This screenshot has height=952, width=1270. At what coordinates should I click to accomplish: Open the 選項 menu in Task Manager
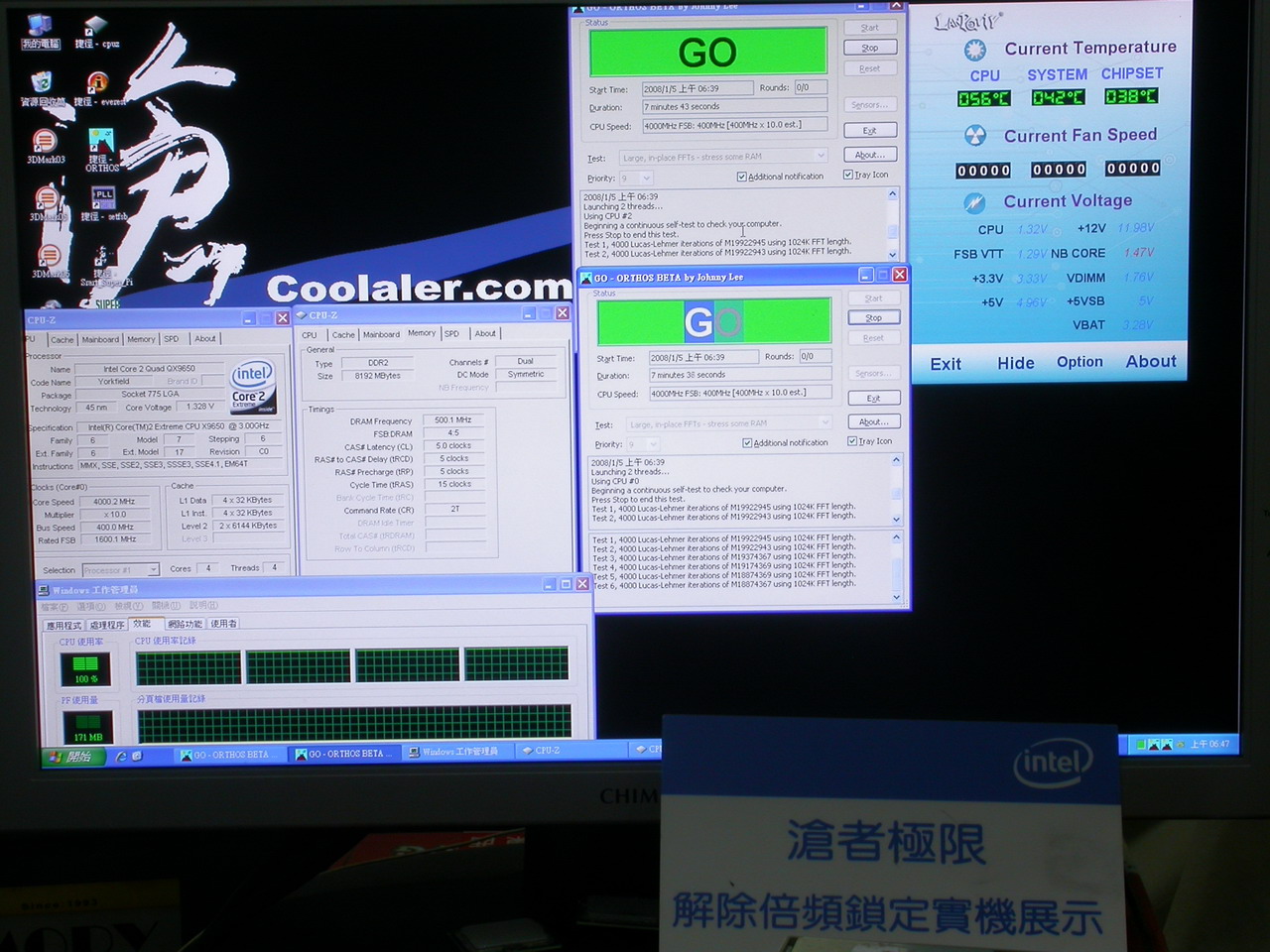(91, 606)
